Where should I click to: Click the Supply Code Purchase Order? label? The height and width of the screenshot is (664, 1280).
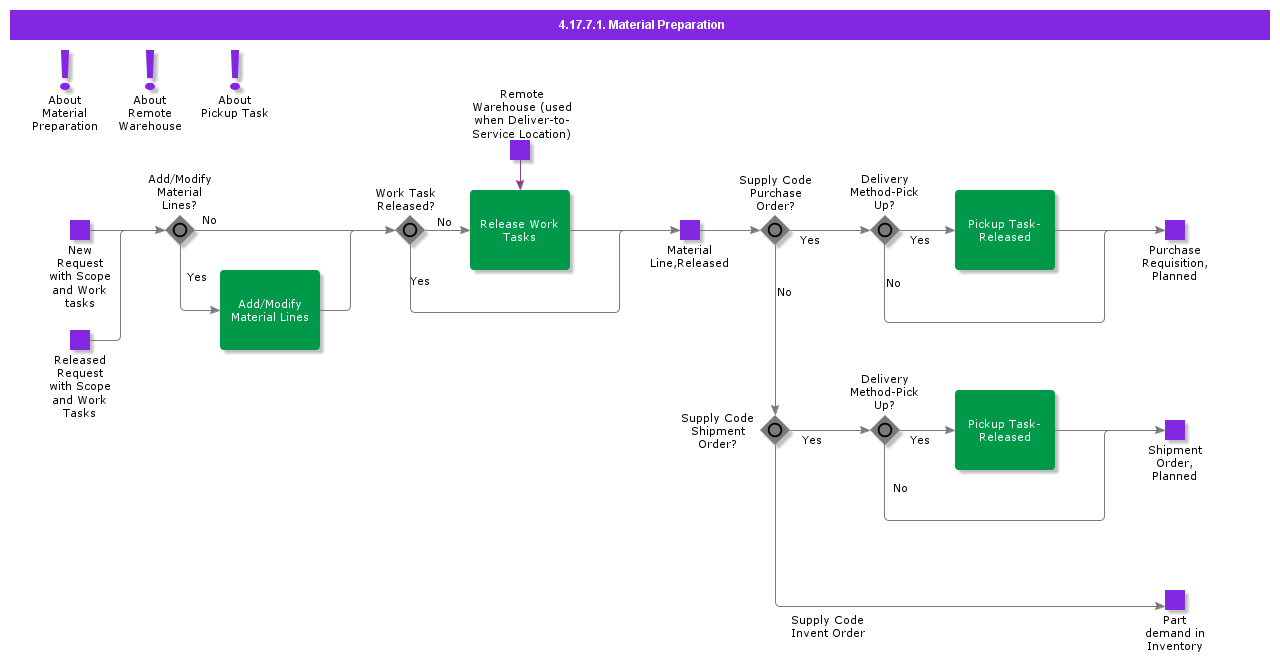[775, 193]
